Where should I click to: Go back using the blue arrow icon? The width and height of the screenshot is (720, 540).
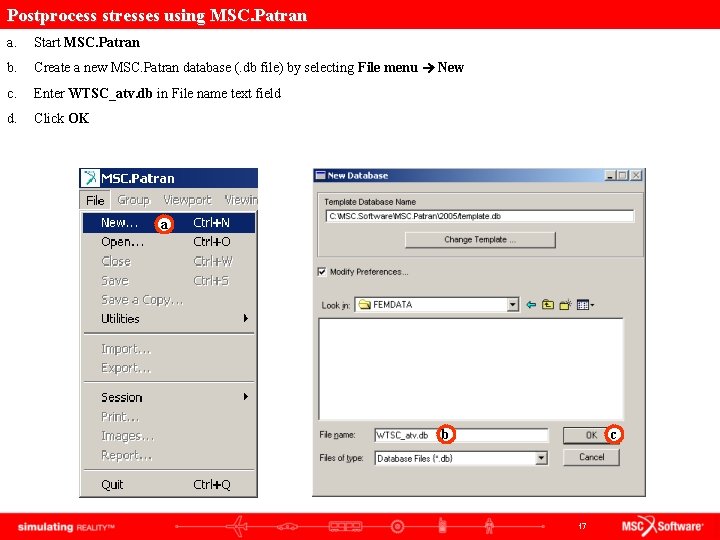(x=531, y=304)
